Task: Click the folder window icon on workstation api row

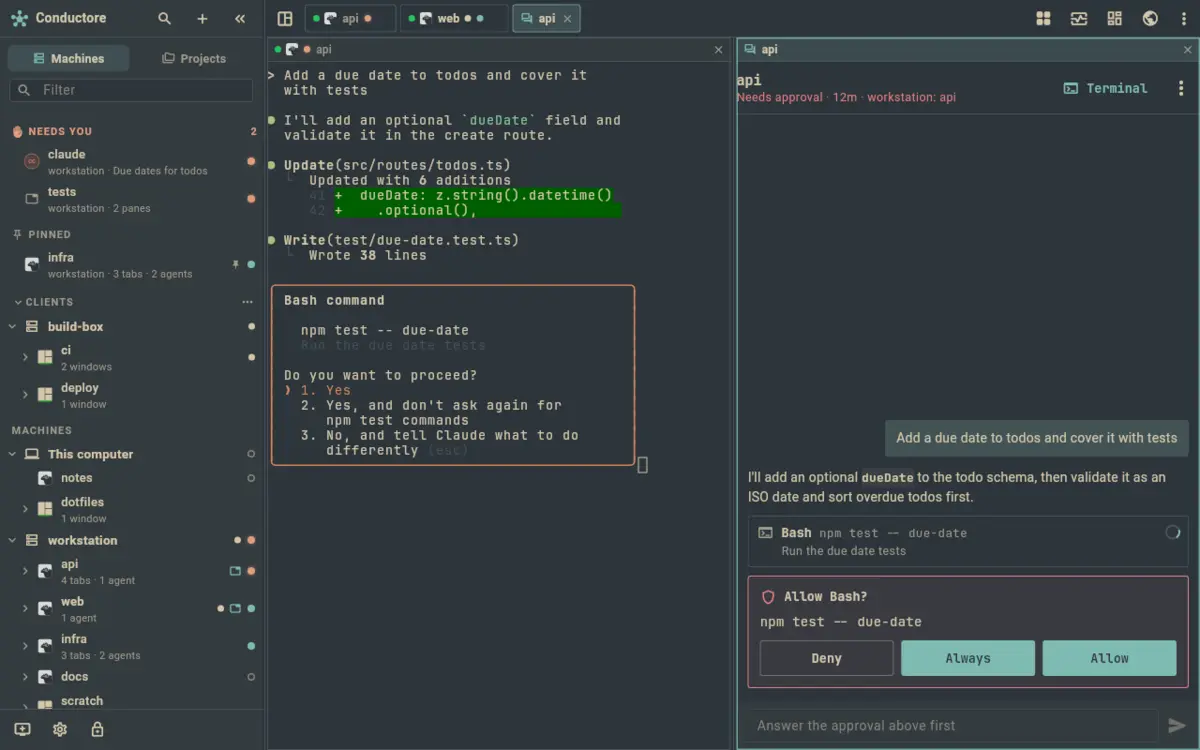Action: pos(235,571)
